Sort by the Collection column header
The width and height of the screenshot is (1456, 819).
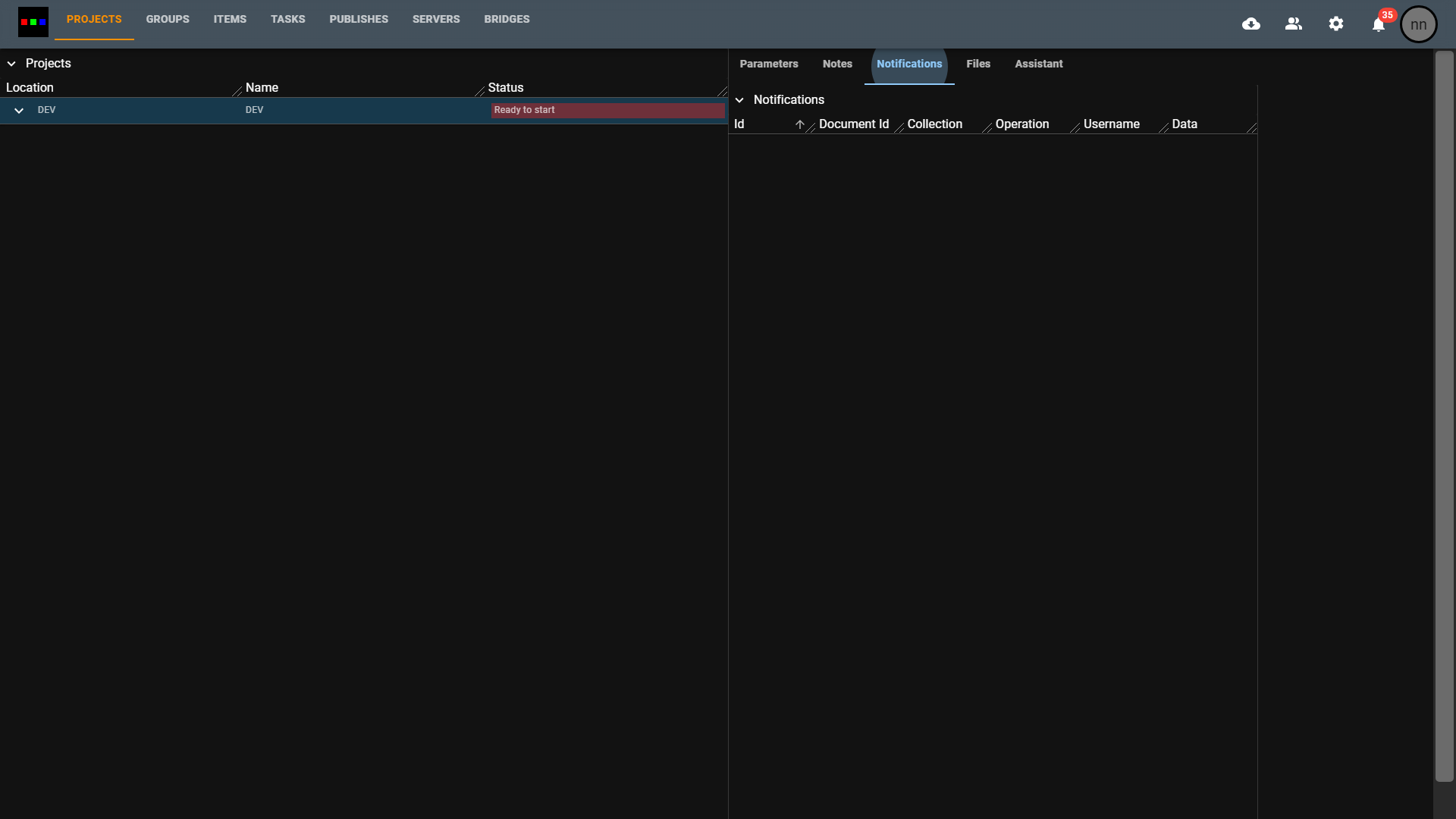[934, 124]
